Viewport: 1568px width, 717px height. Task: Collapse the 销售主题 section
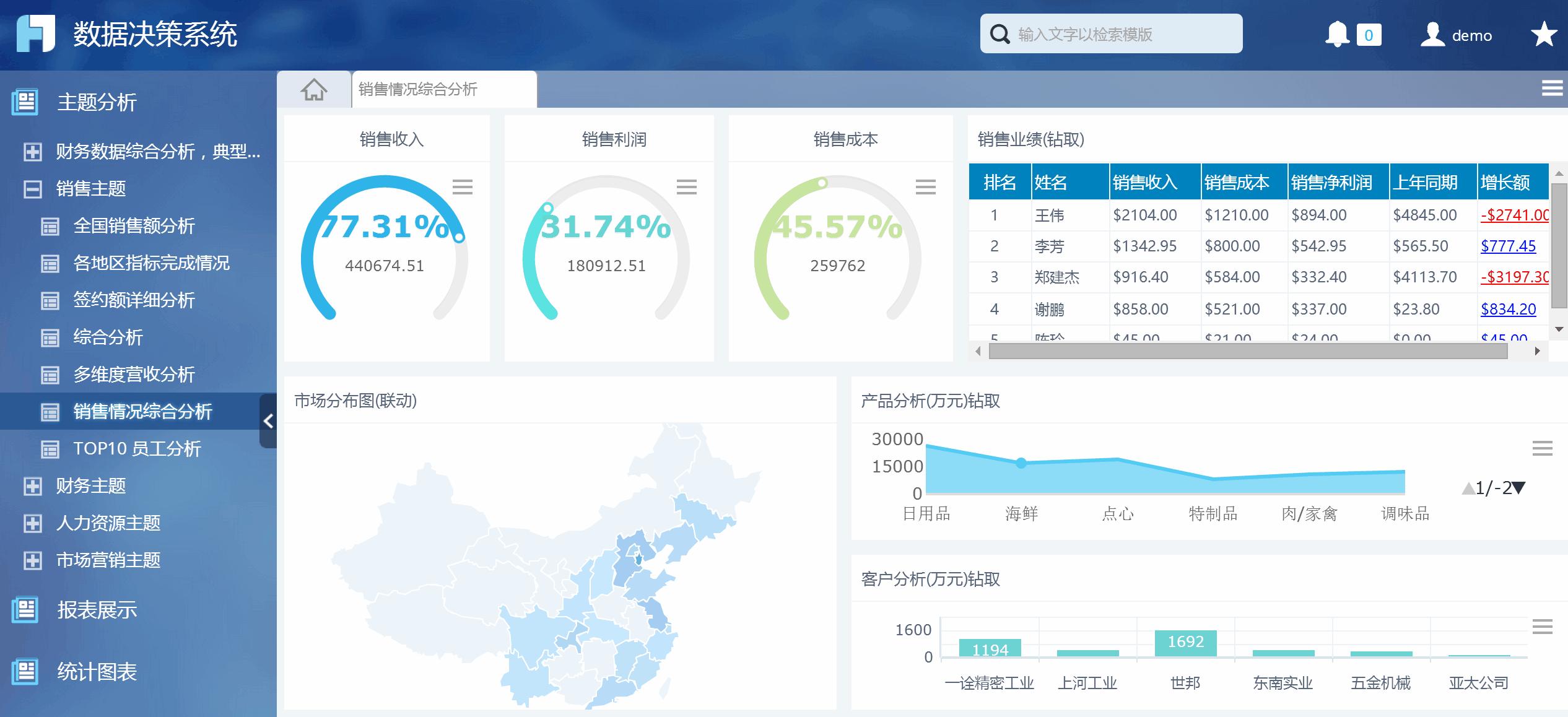click(34, 189)
